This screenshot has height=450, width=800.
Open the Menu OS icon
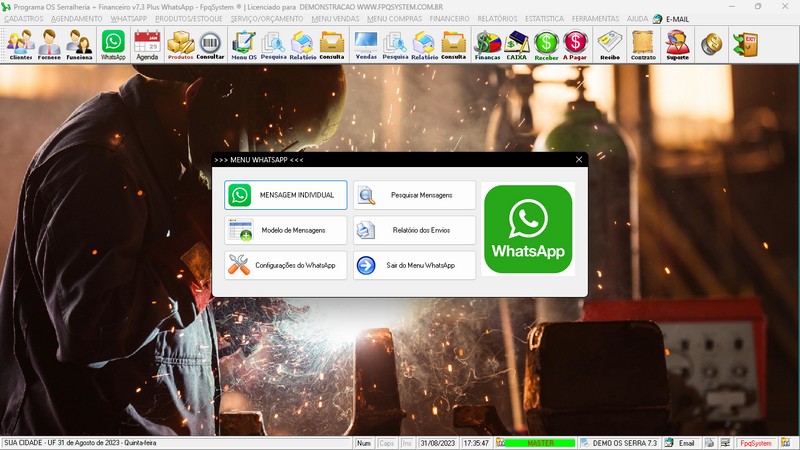[x=244, y=45]
